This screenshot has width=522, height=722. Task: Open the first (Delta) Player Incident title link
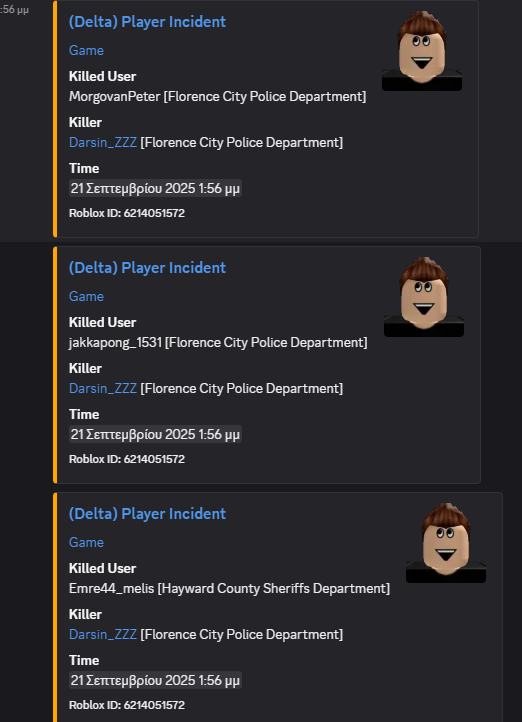pos(147,22)
